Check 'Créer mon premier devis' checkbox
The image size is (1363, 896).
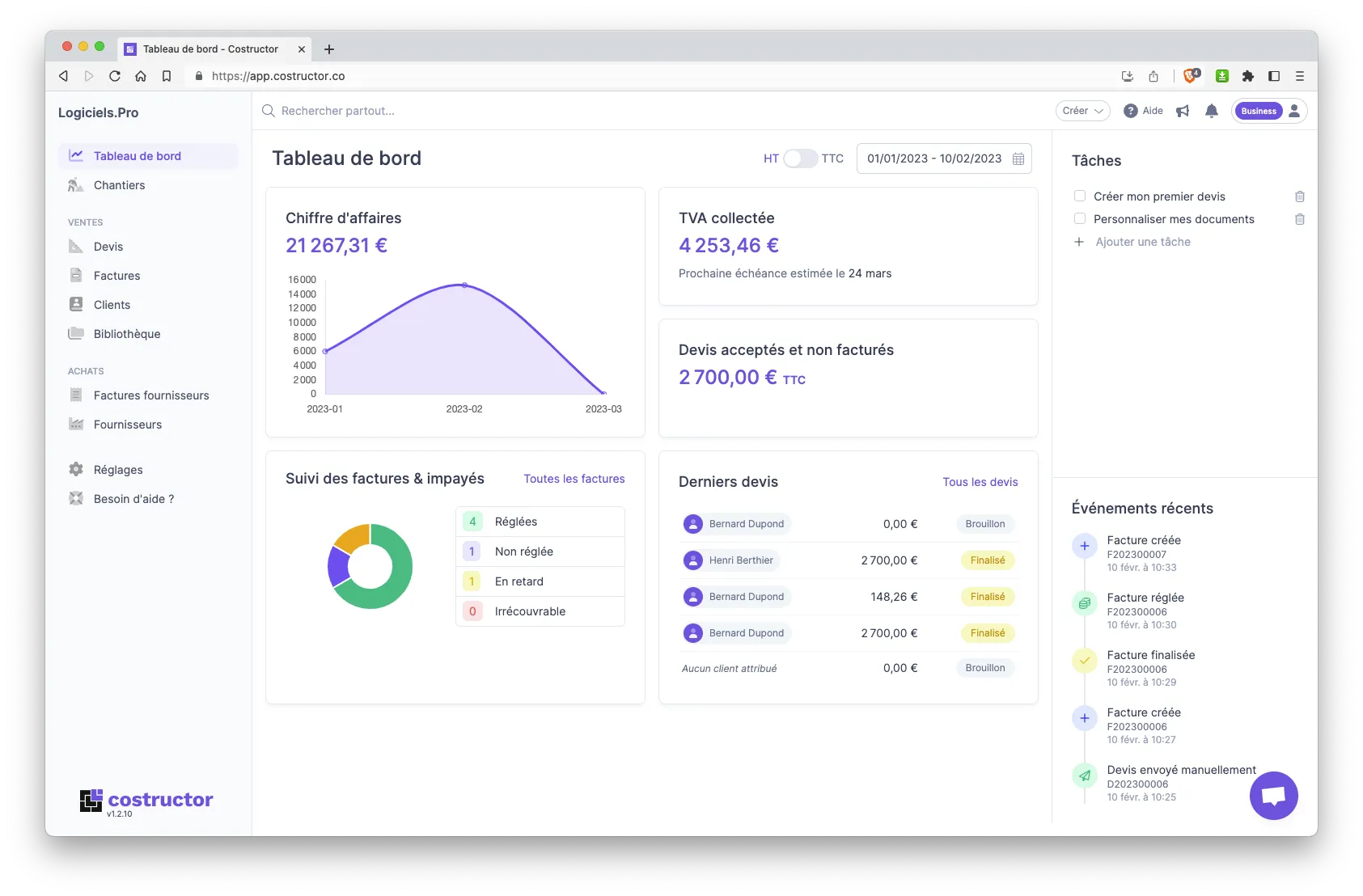(1079, 196)
